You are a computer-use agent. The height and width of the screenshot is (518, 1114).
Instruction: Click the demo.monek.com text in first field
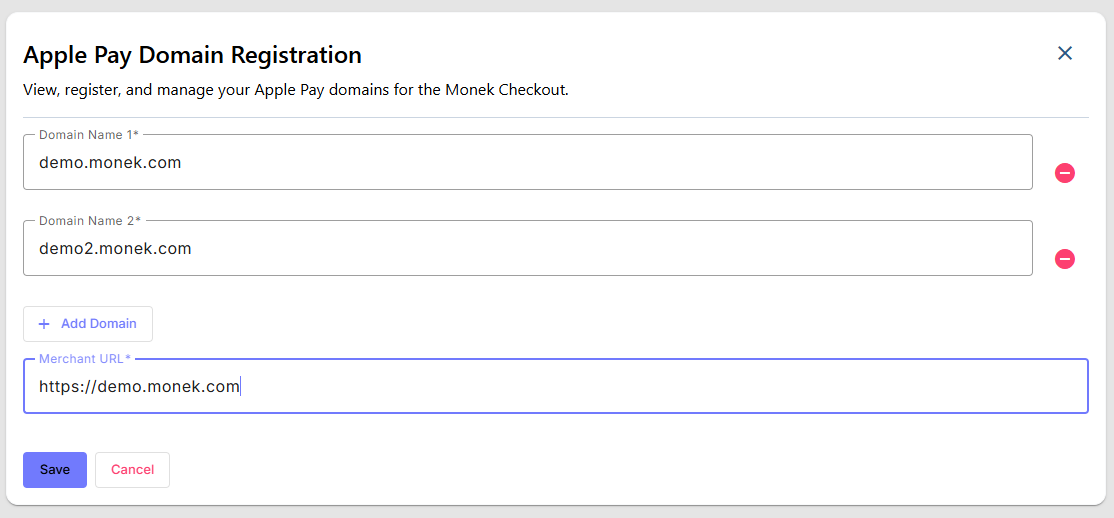coord(110,162)
